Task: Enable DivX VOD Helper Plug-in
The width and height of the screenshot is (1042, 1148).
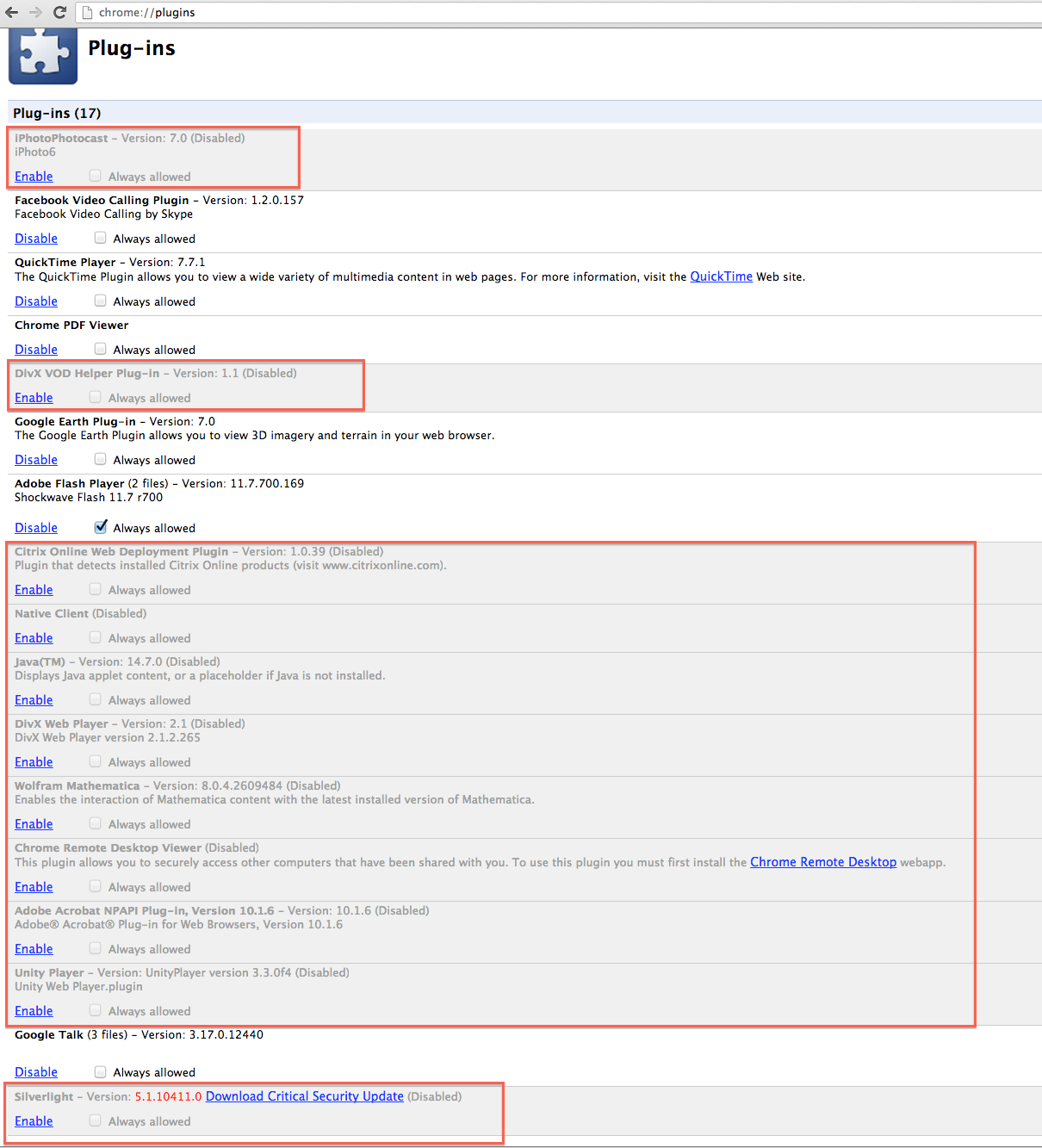Action: tap(34, 398)
